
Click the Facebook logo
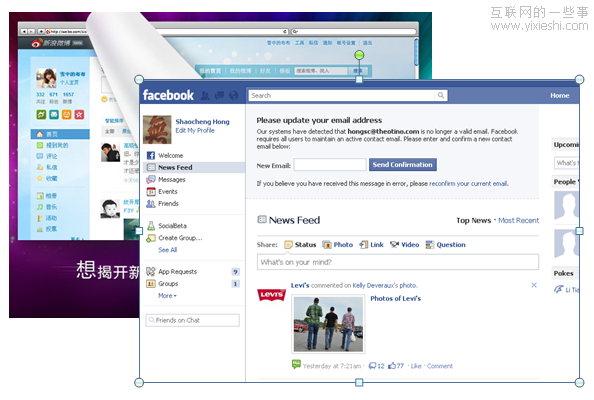point(168,95)
